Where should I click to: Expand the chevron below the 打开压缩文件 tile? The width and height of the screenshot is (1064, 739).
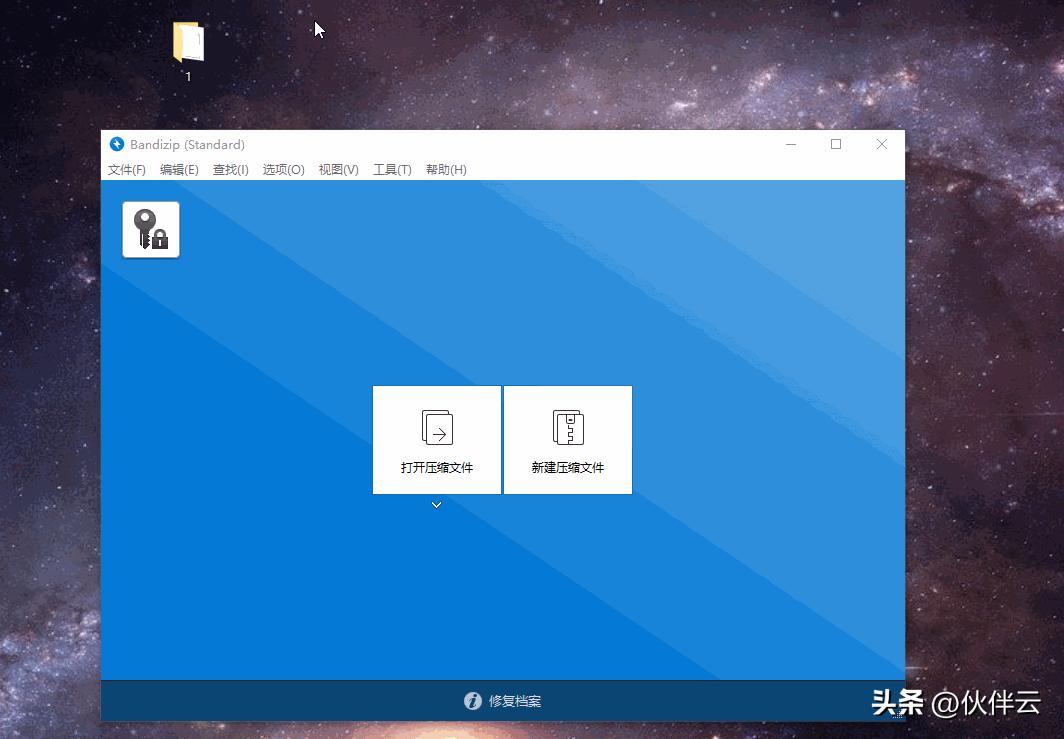click(x=436, y=505)
